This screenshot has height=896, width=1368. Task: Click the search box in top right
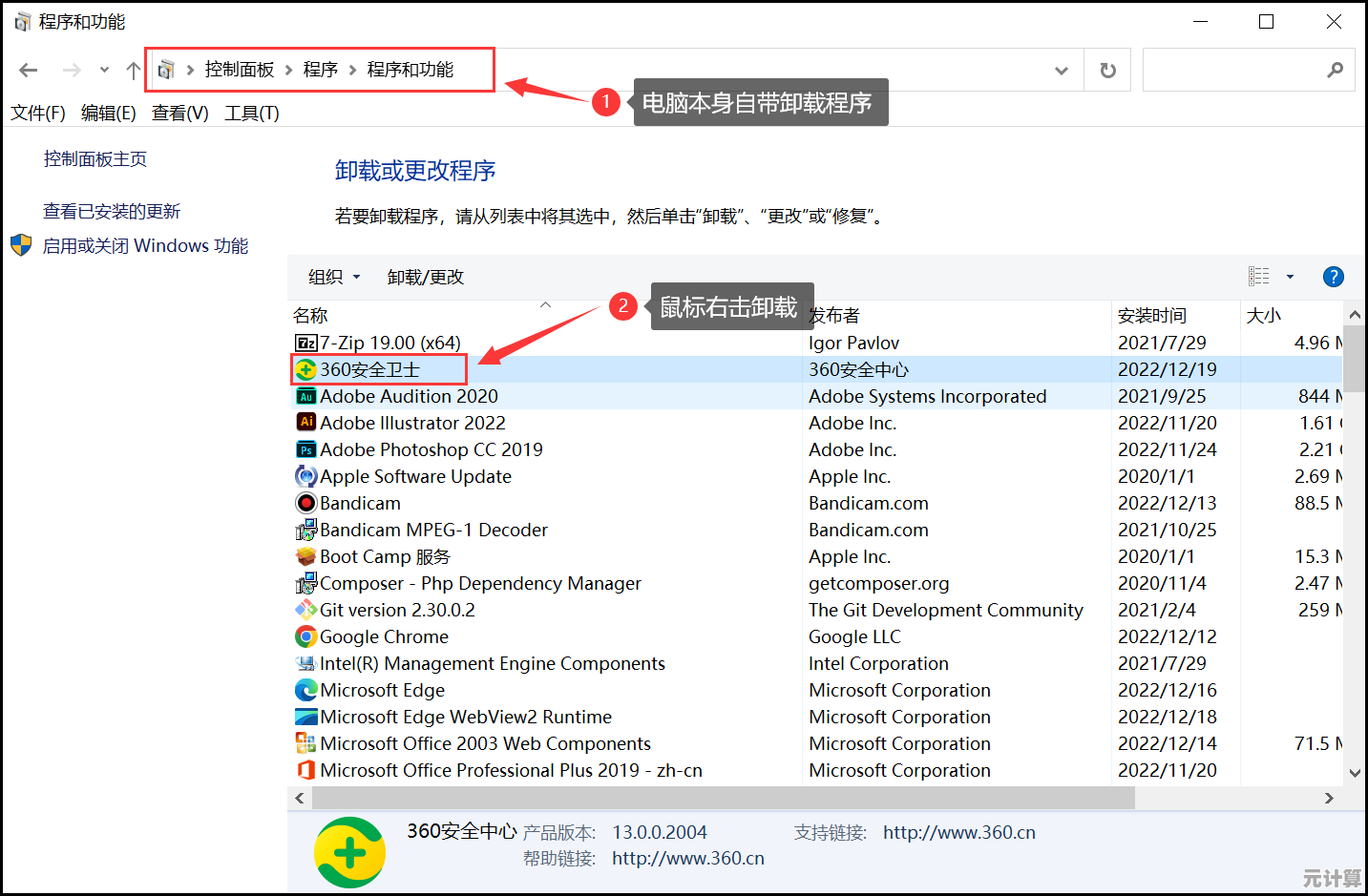coord(1231,70)
